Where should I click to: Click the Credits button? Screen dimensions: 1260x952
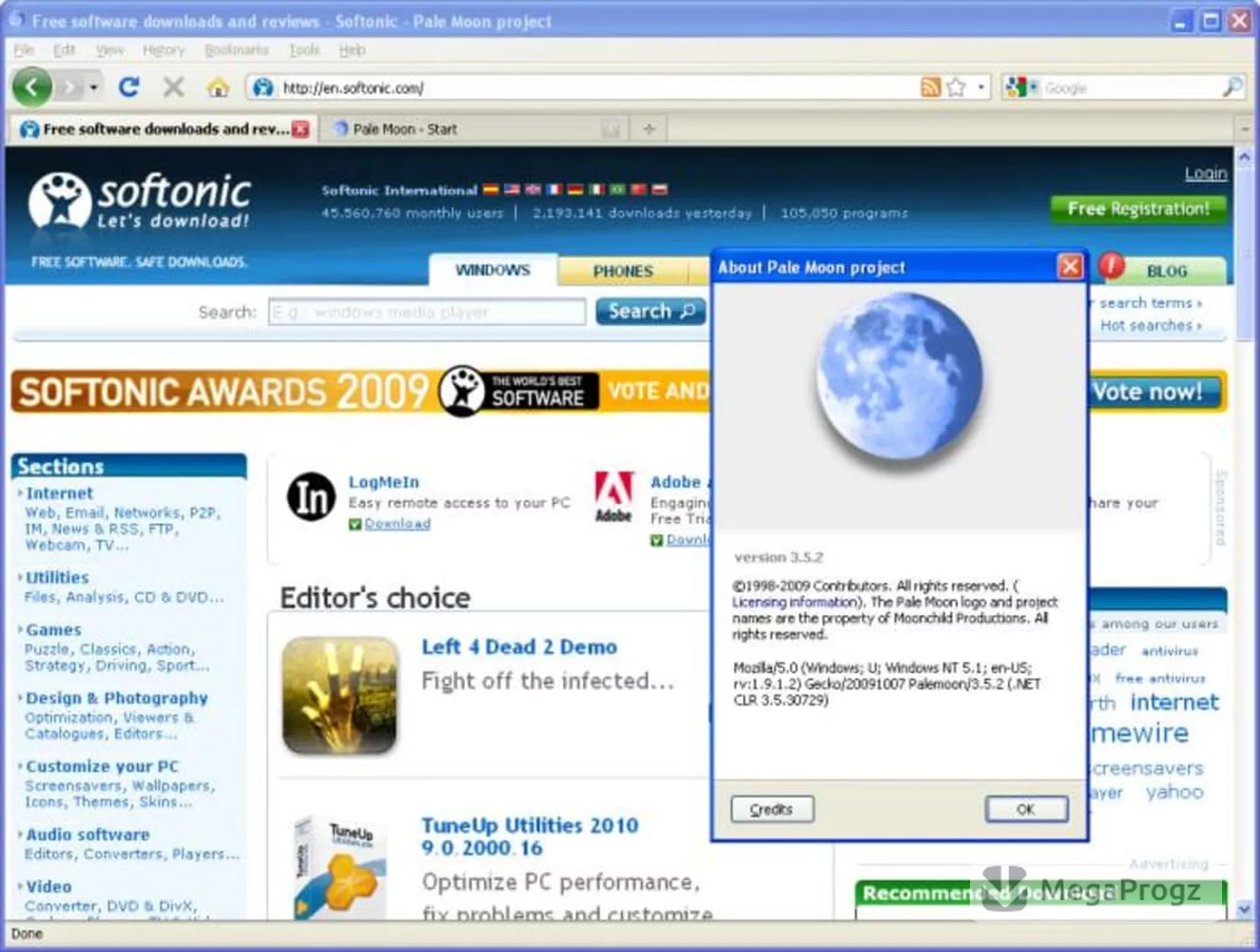[772, 809]
